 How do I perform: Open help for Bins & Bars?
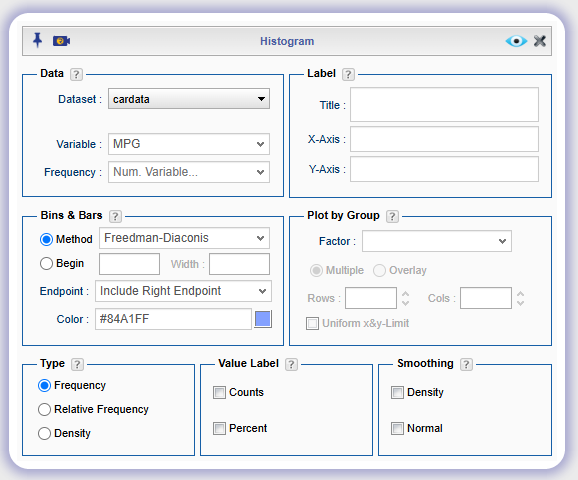[x=115, y=216]
